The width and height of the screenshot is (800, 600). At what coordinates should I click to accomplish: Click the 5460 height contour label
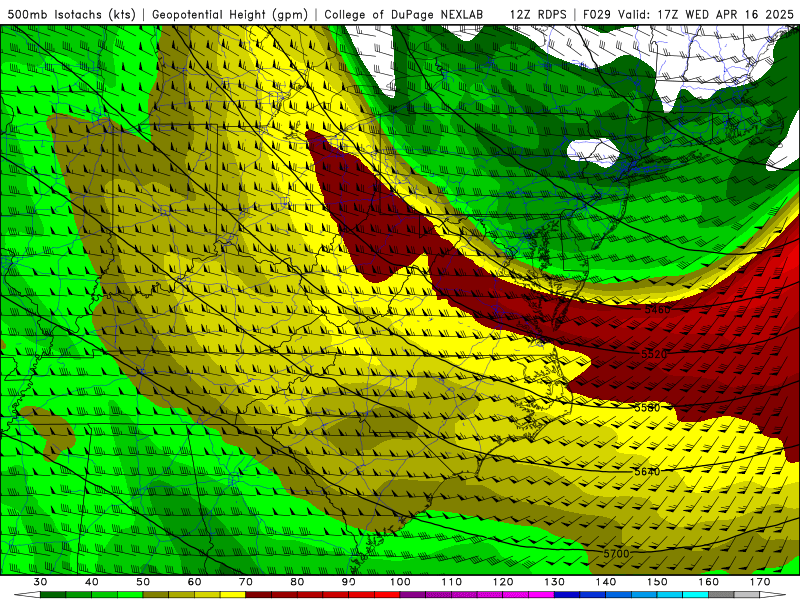click(x=657, y=310)
